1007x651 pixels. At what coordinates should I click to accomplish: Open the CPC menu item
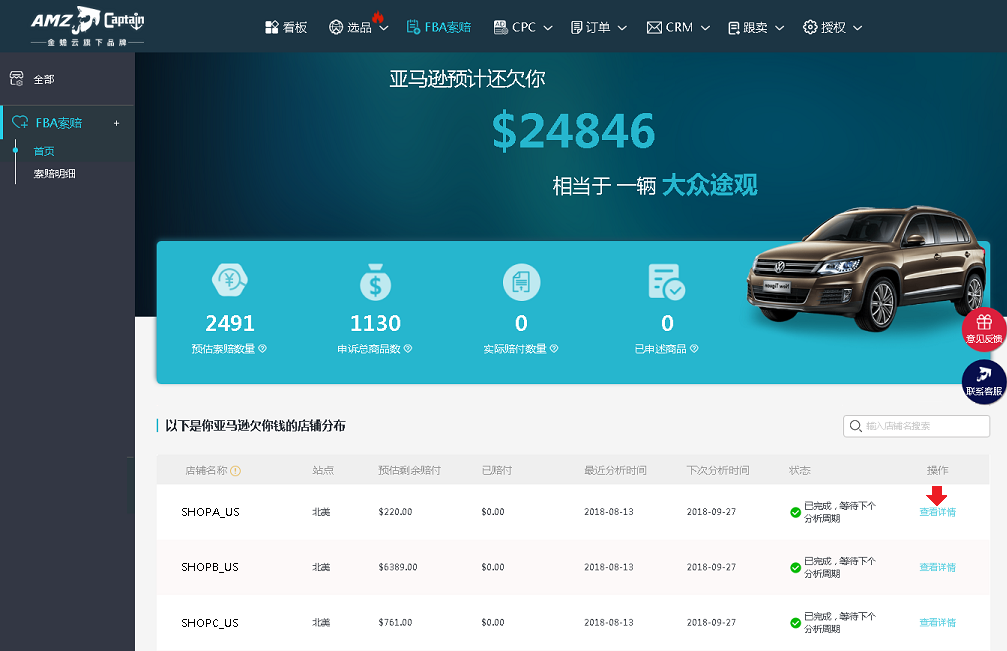click(x=515, y=27)
